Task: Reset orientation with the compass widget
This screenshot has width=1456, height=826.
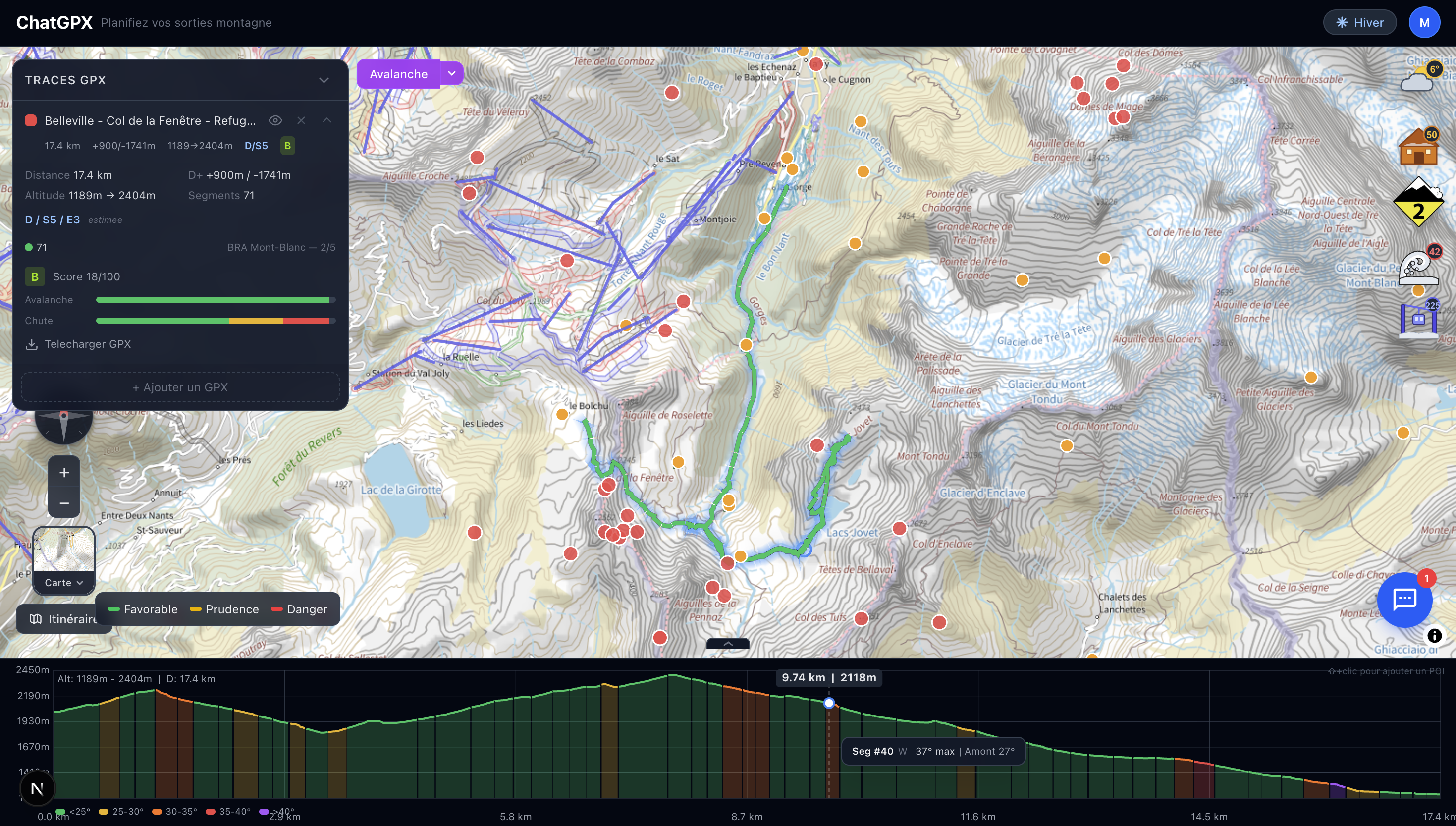Action: (63, 420)
